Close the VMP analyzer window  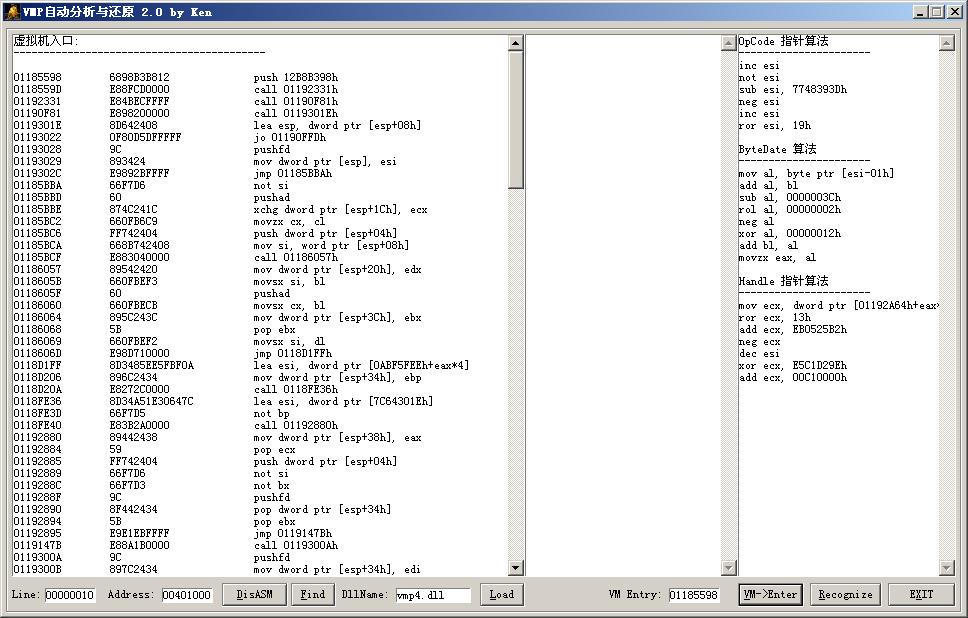point(953,12)
